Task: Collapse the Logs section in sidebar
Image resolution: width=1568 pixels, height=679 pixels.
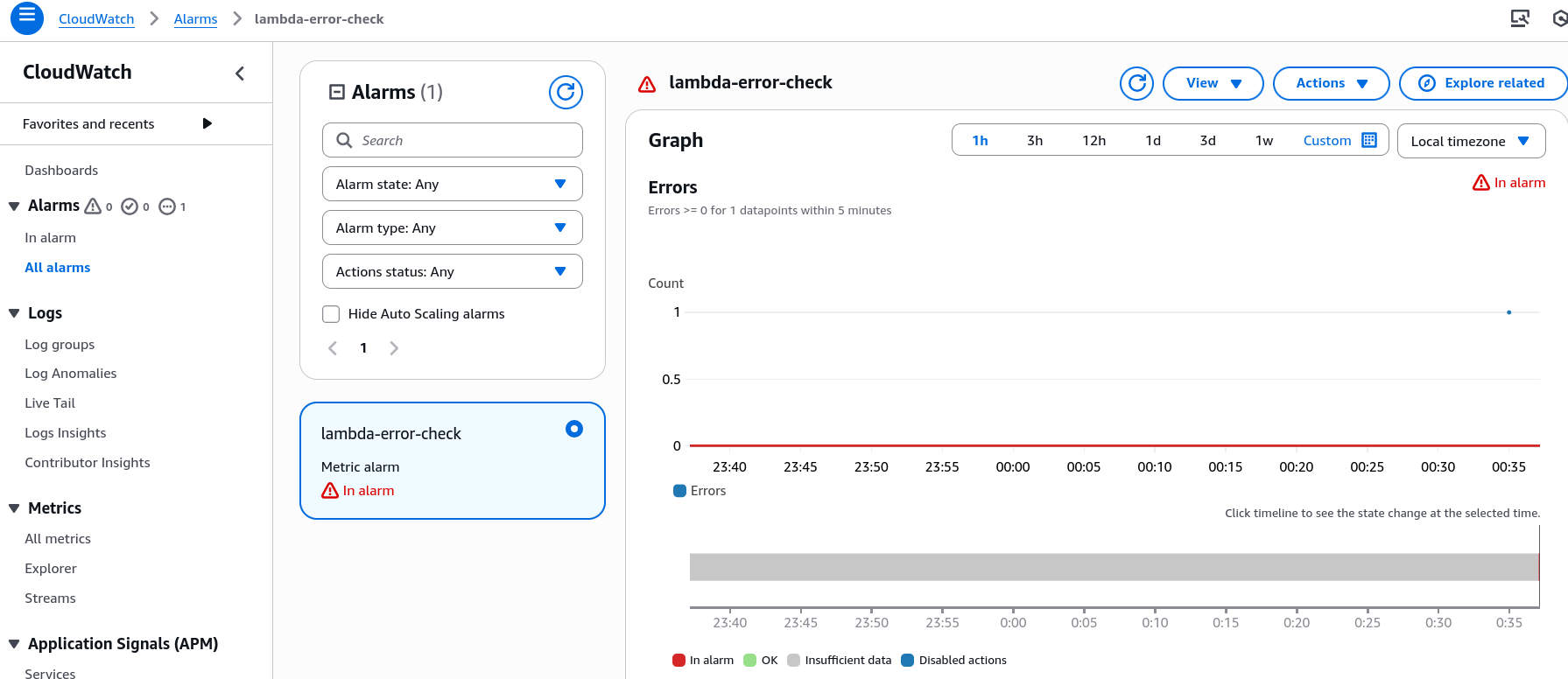Action: click(14, 313)
